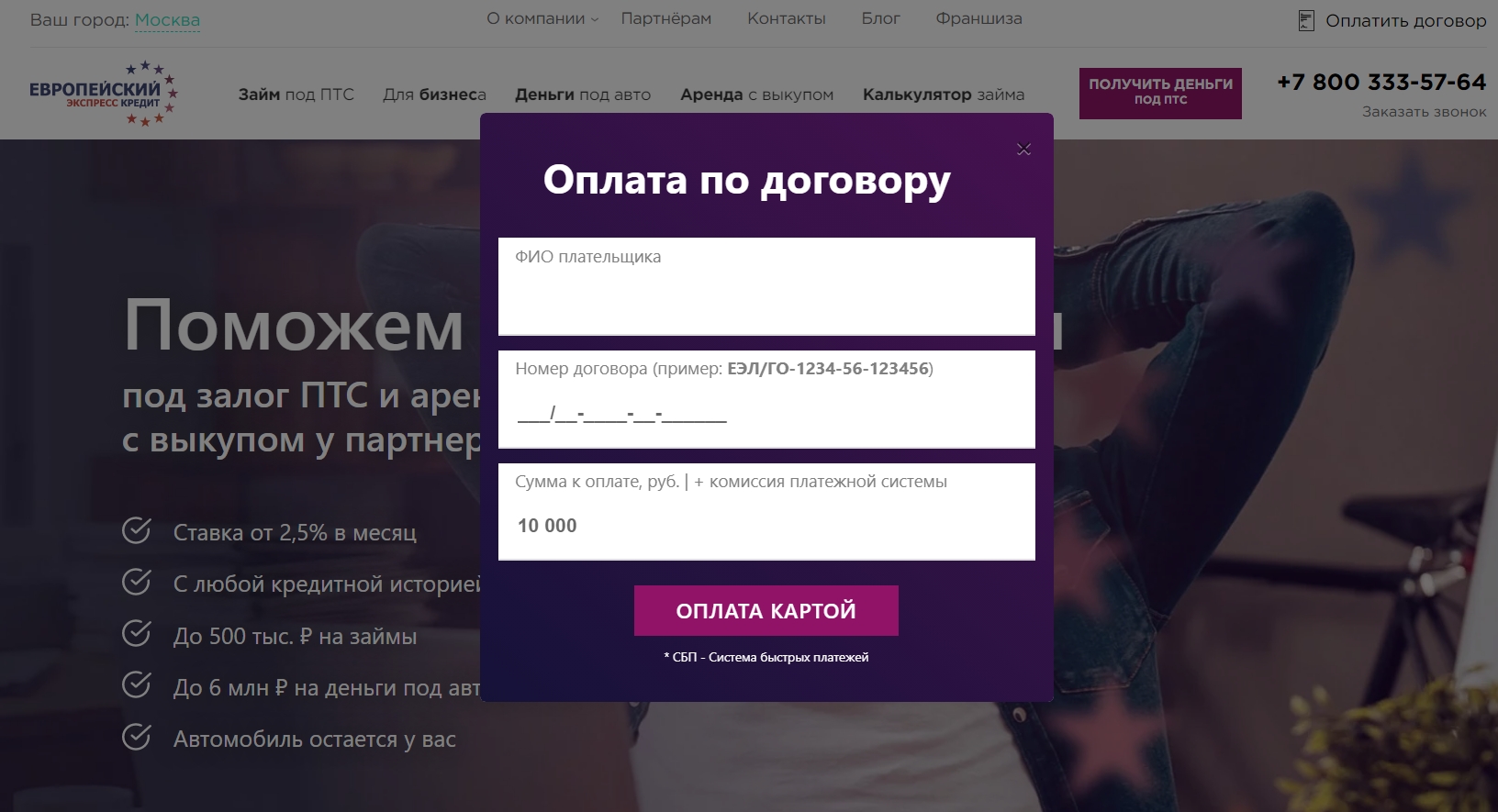The height and width of the screenshot is (812, 1498).
Task: Click the Оплата картой button
Action: 766,610
